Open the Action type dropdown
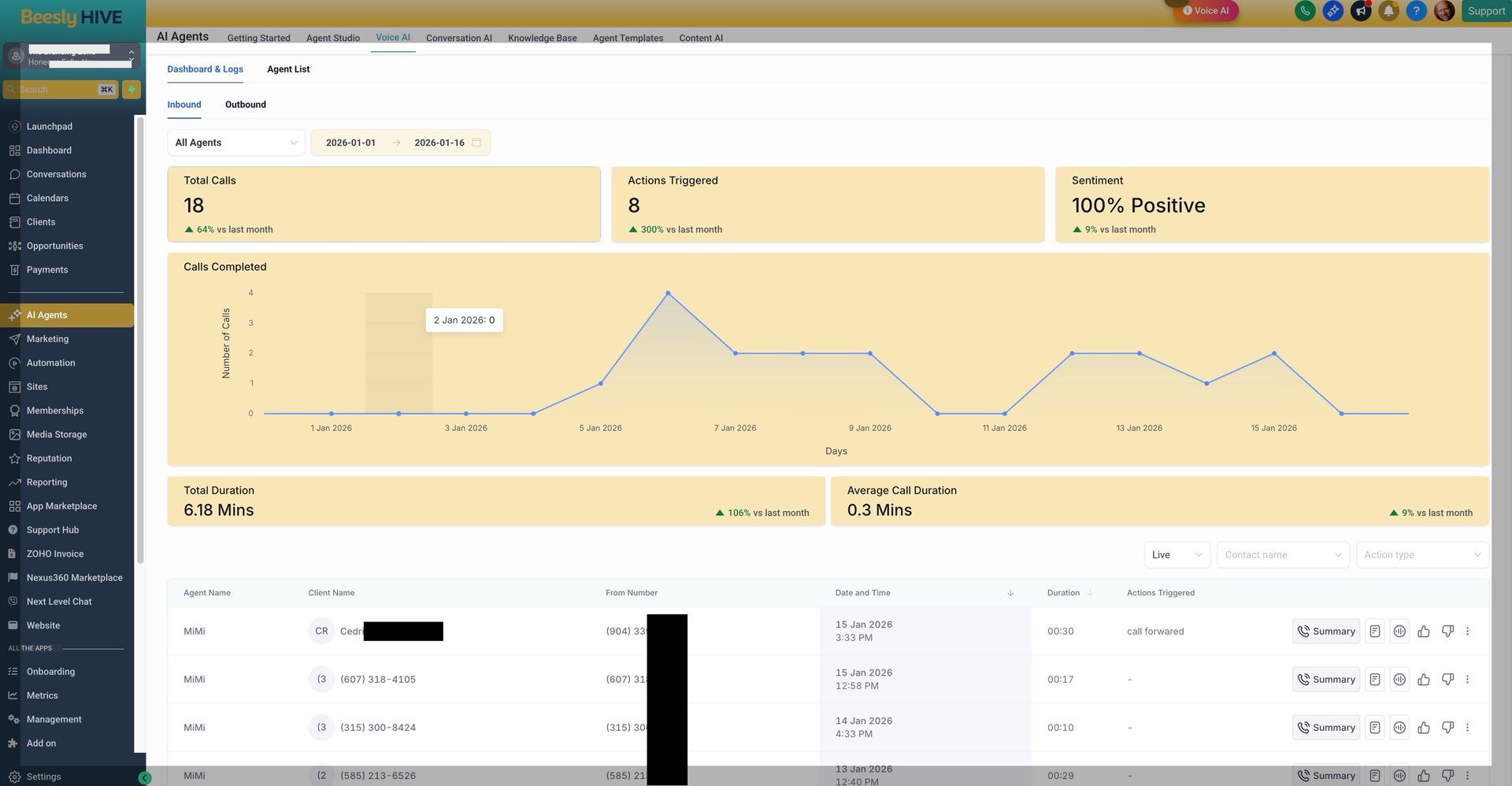 (1421, 555)
